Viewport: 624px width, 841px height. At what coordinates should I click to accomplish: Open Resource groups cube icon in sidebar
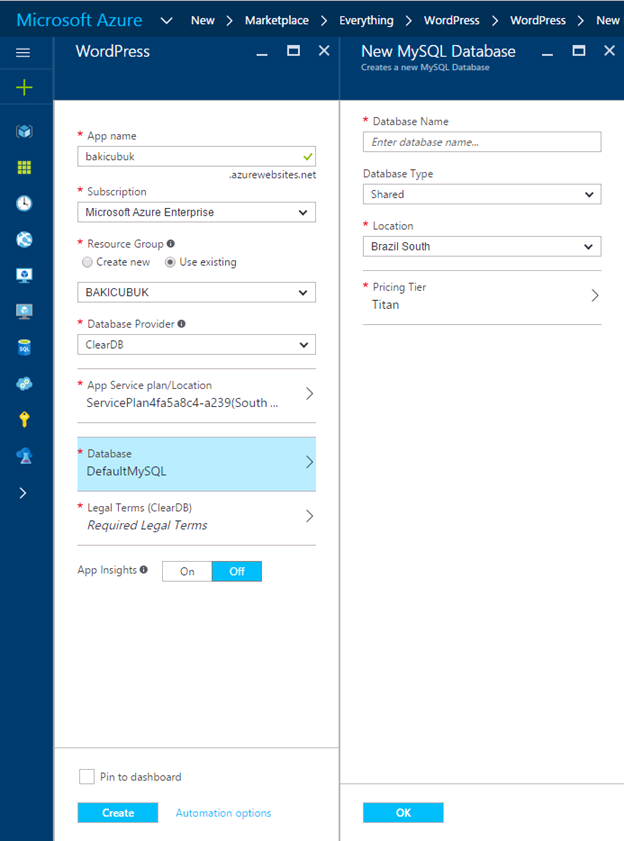point(24,131)
